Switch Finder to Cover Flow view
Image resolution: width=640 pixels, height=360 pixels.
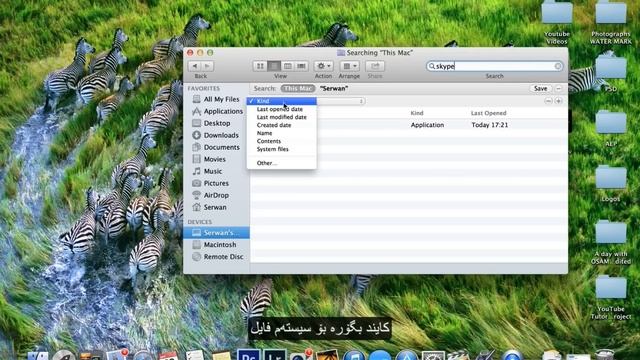pyautogui.click(x=301, y=66)
